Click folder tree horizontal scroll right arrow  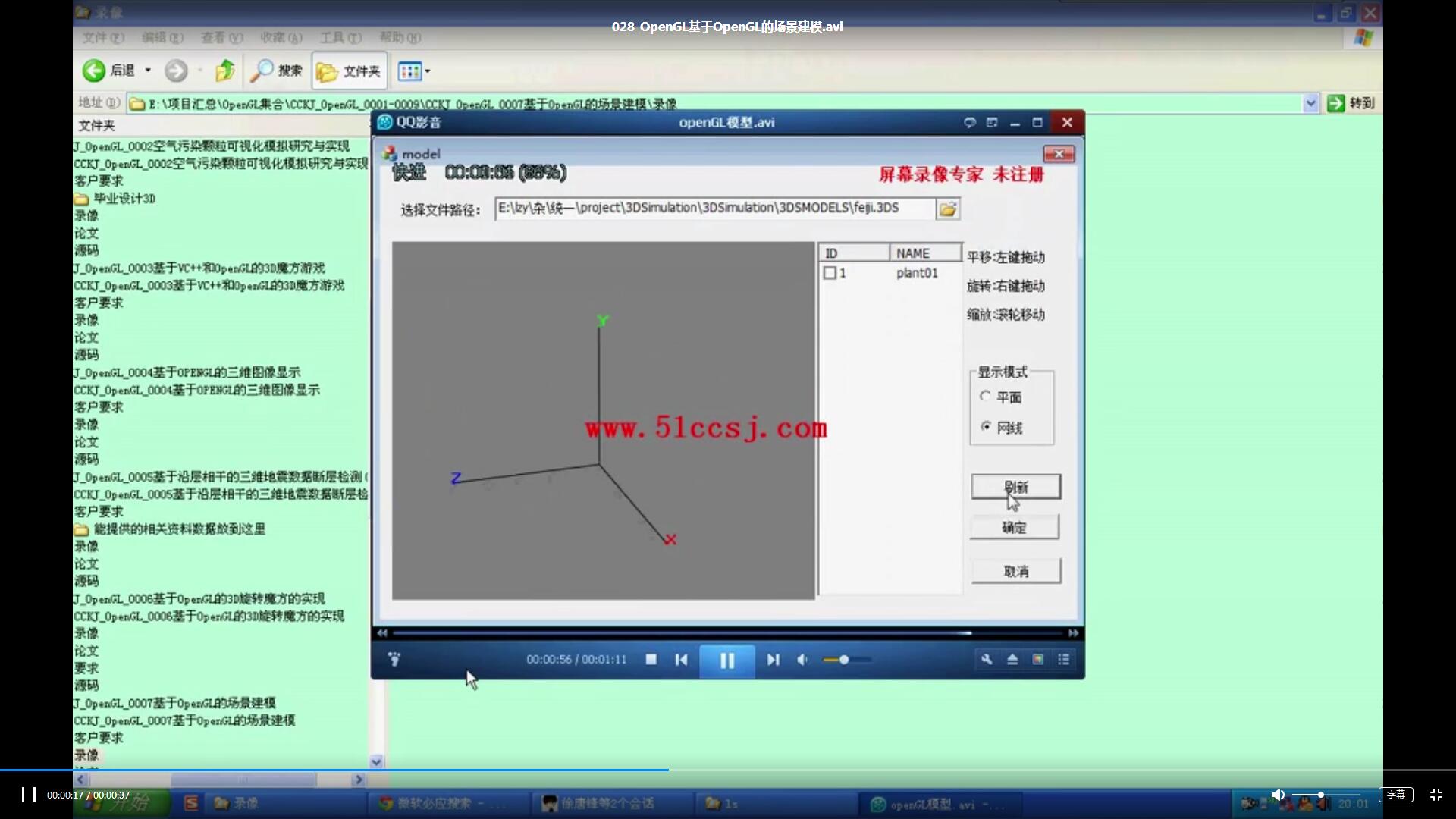(x=359, y=780)
